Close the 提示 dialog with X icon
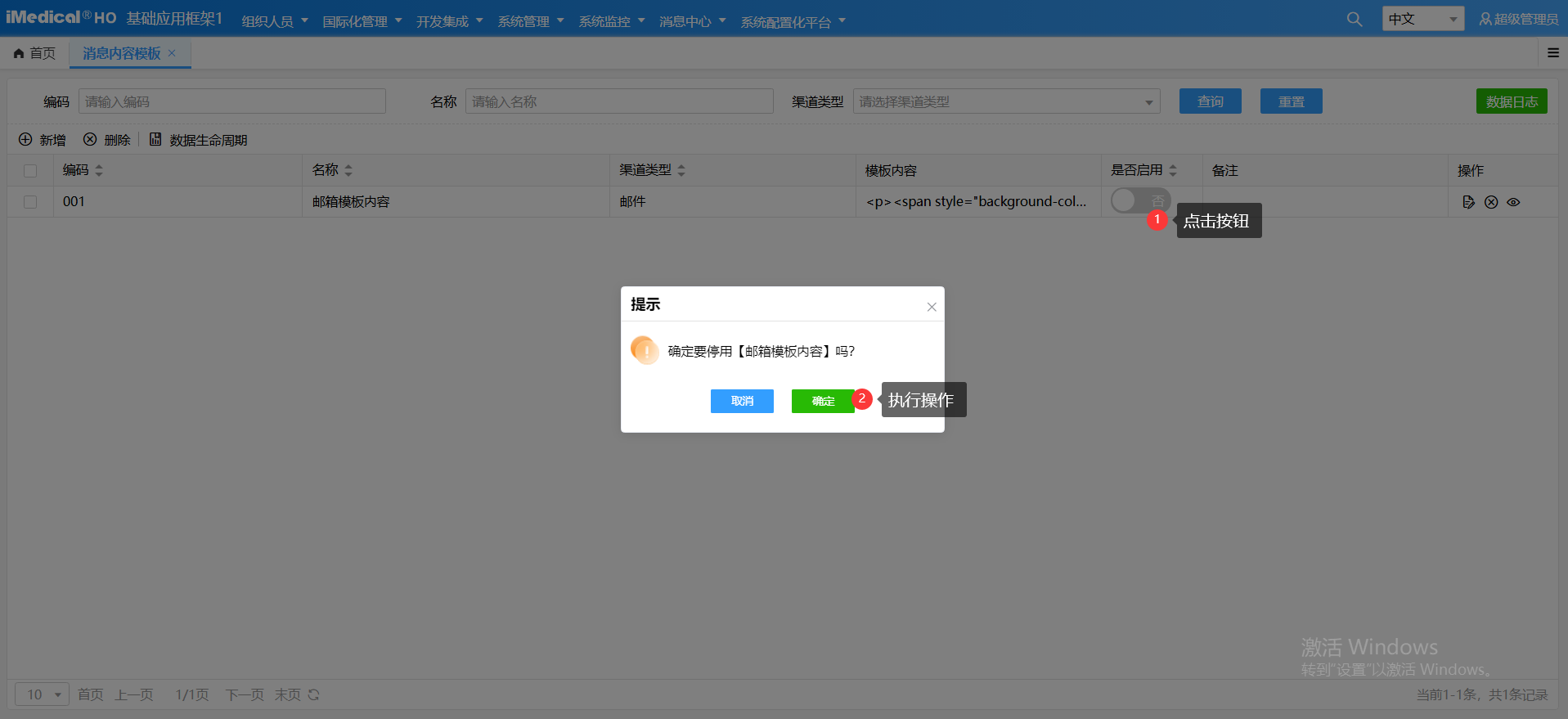Screen dimensions: 1568x719 pyautogui.click(x=931, y=307)
